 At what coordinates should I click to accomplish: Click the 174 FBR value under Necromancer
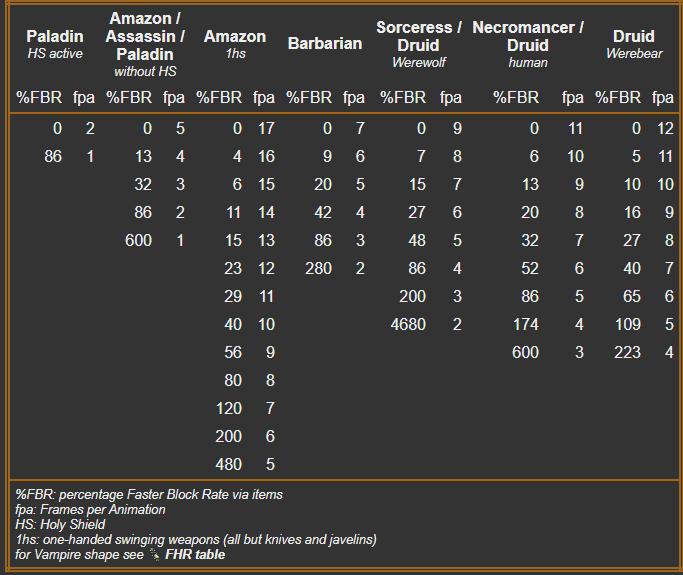click(x=524, y=324)
